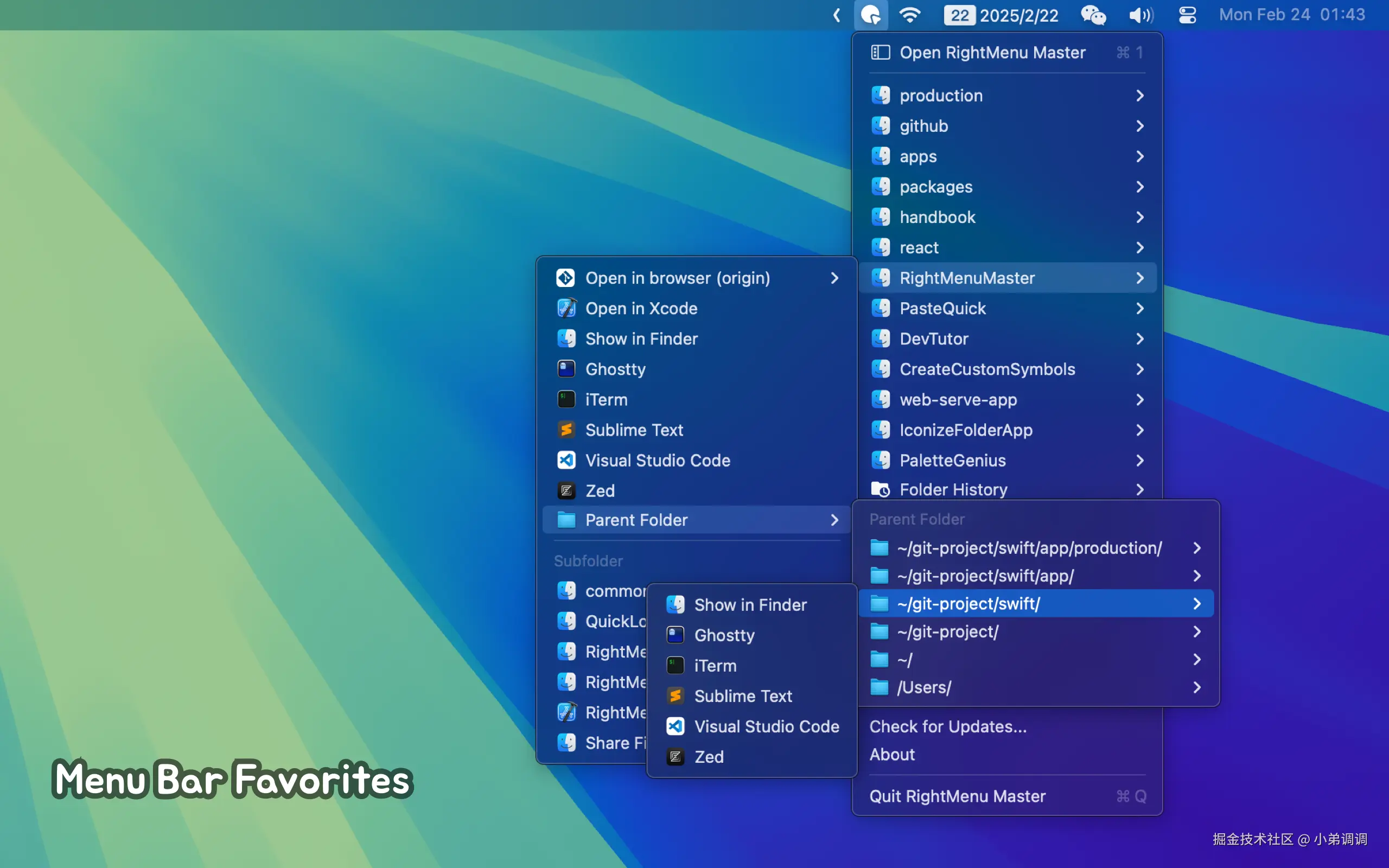
Task: Open Control Center from menu bar
Action: 1187,15
